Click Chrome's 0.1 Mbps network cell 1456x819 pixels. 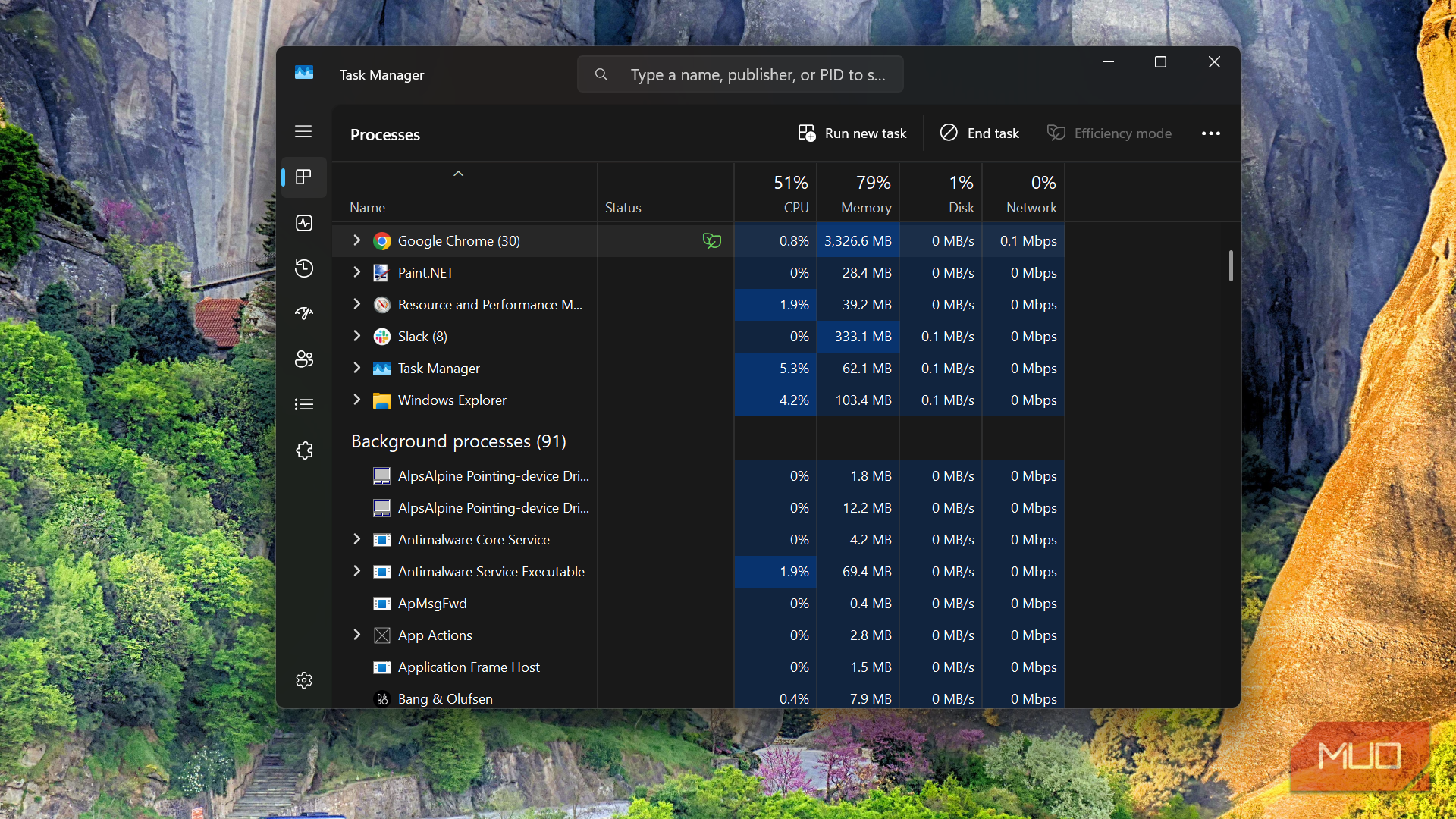tap(1023, 241)
